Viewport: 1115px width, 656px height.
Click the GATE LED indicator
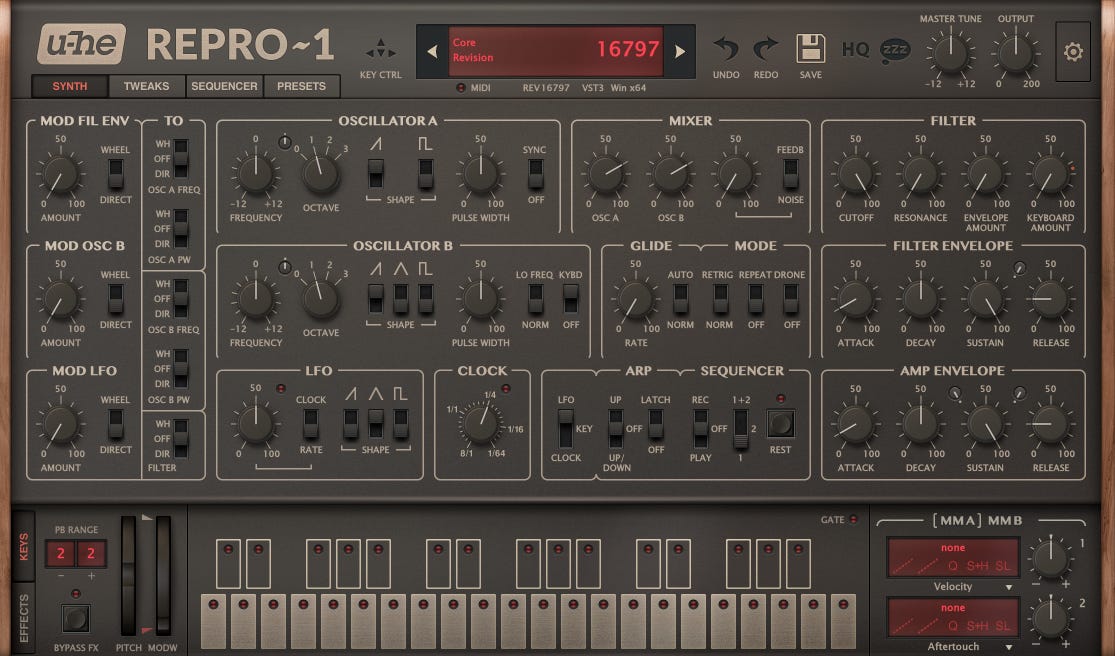[853, 520]
